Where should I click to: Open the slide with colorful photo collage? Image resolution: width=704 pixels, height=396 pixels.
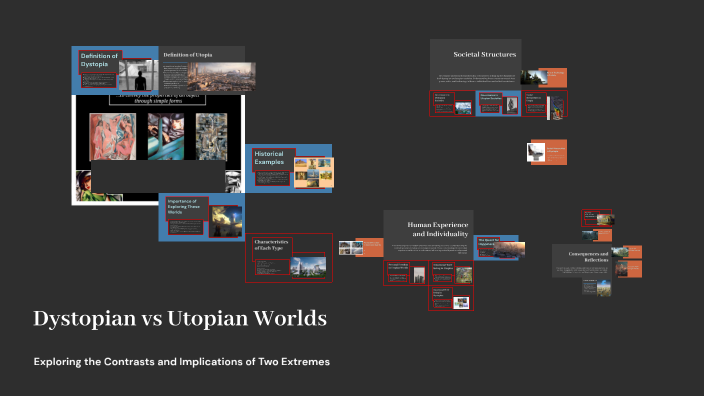tap(451, 299)
